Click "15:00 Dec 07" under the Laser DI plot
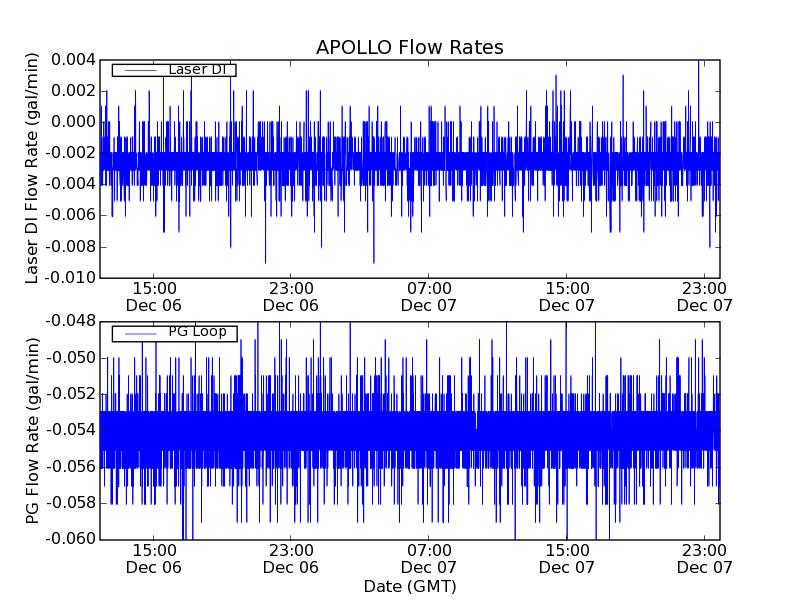 [x=567, y=297]
